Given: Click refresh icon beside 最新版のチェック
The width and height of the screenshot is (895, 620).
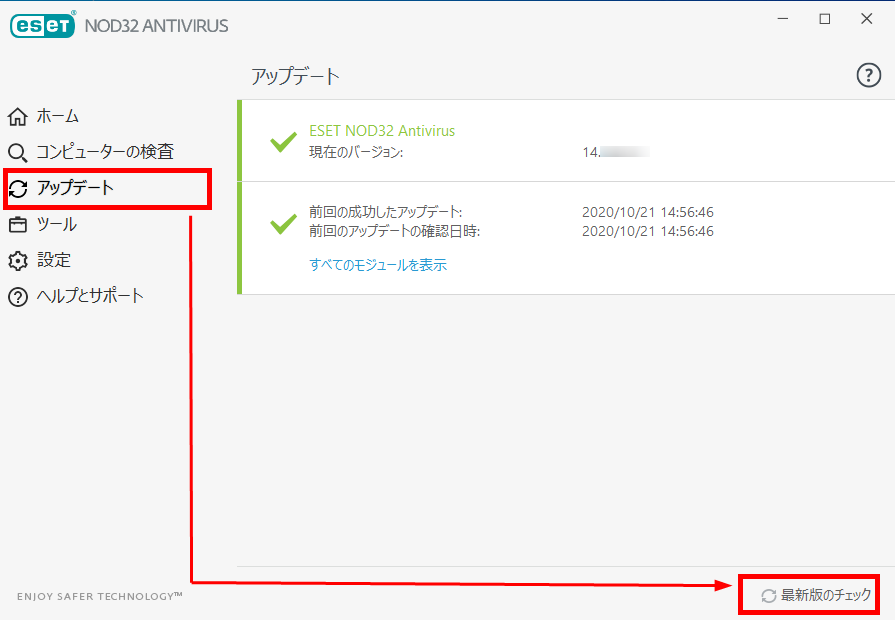Looking at the screenshot, I should (x=768, y=595).
